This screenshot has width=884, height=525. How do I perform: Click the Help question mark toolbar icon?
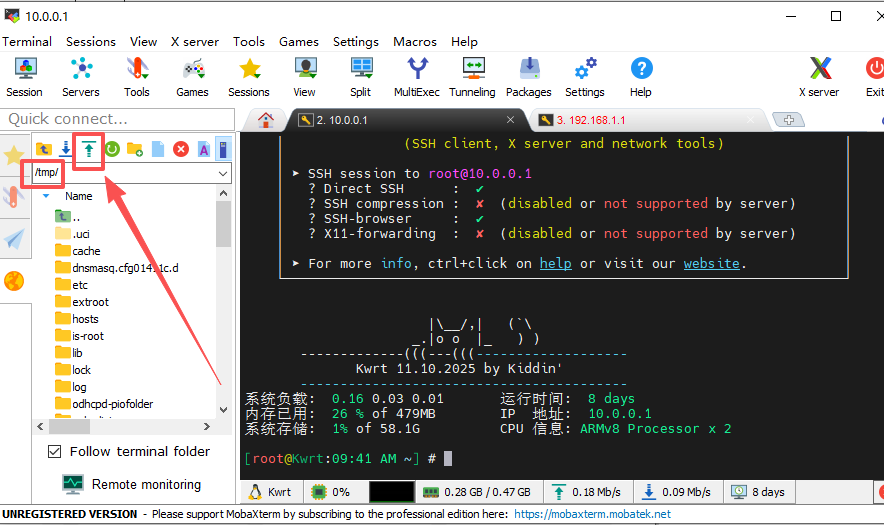(x=641, y=77)
